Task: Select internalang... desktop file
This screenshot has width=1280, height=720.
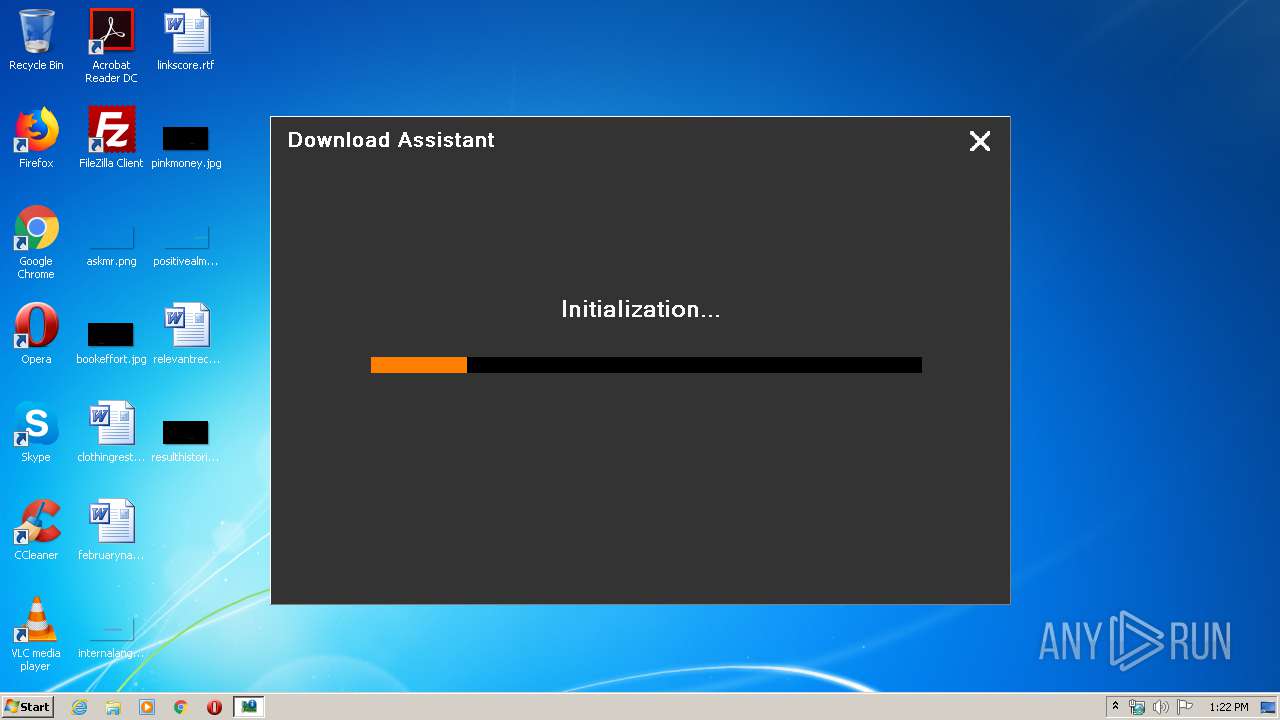Action: point(111,637)
